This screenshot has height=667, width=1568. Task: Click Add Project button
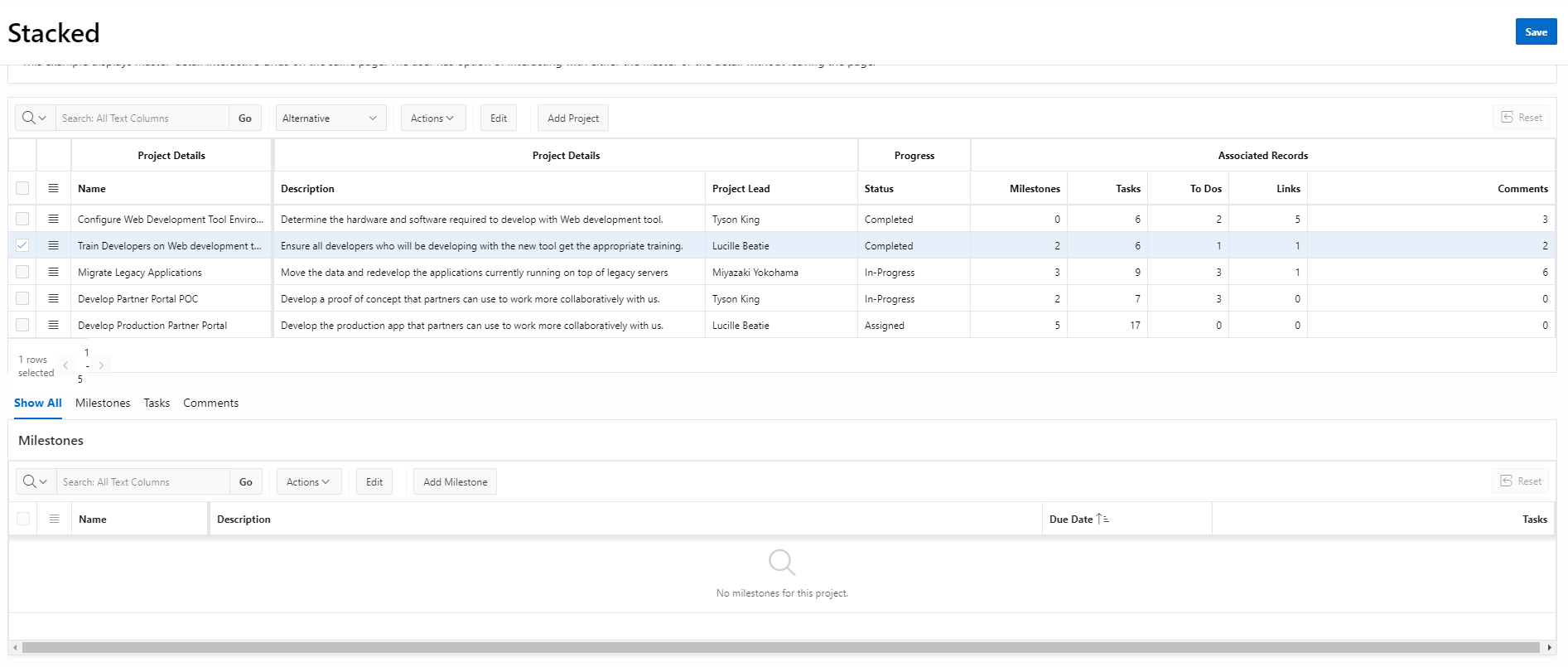pos(573,118)
